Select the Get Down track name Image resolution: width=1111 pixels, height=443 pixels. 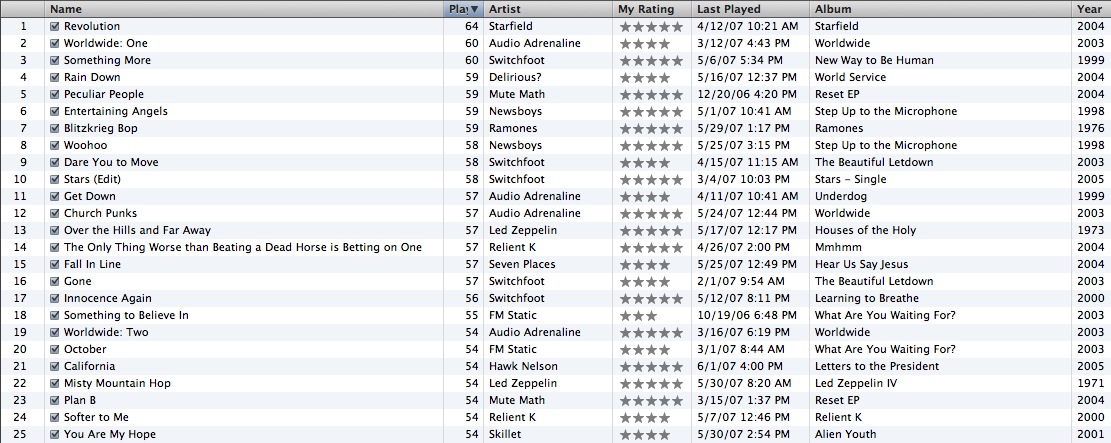pos(89,196)
